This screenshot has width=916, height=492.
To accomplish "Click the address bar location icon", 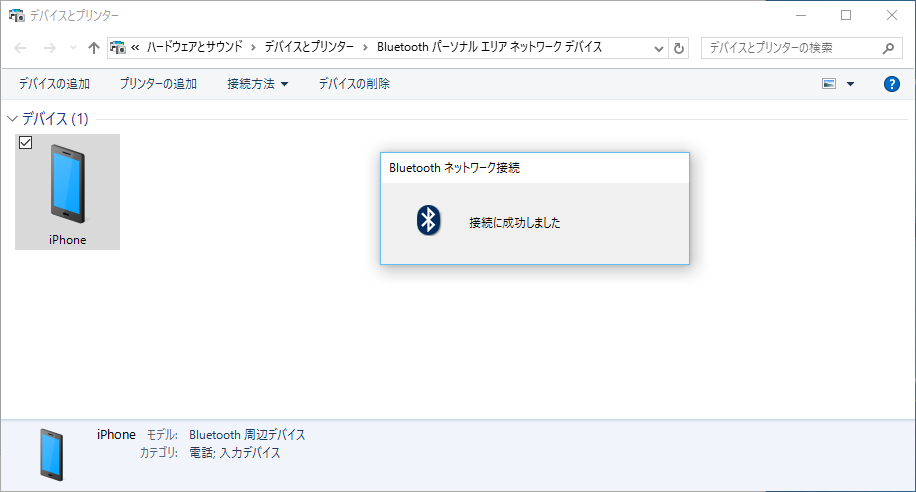I will (x=118, y=47).
